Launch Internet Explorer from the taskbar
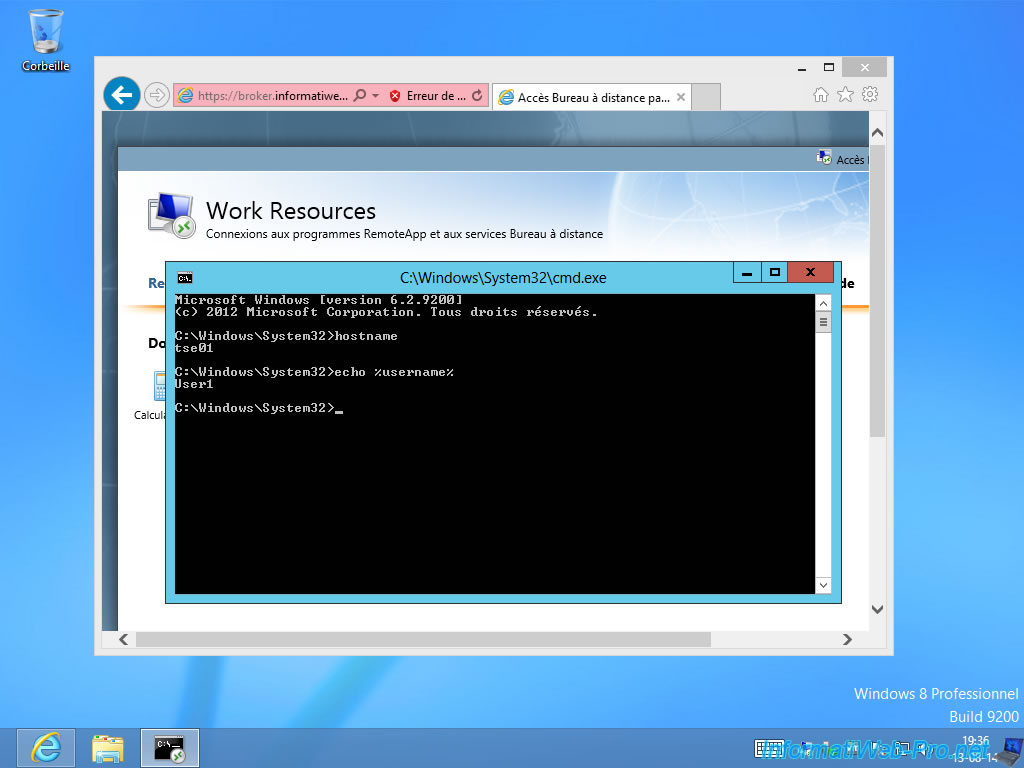Screen dimensions: 1024x768 (x=44, y=747)
